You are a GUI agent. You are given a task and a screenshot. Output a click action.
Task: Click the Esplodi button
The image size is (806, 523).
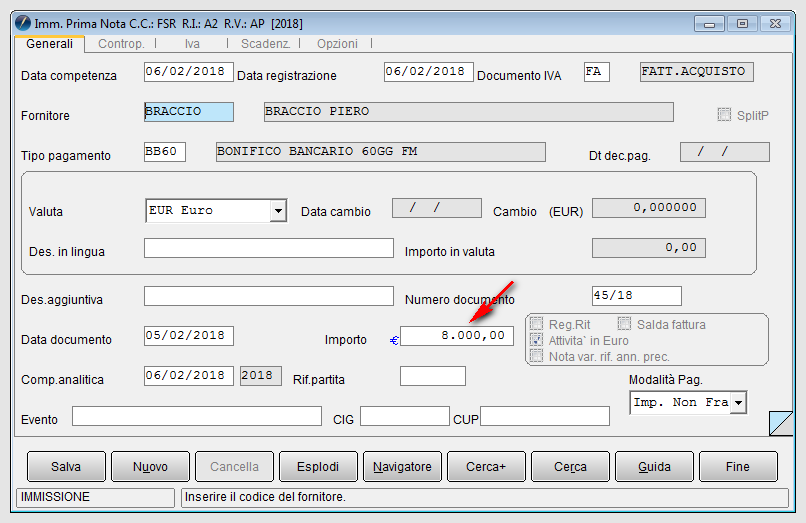tap(318, 466)
